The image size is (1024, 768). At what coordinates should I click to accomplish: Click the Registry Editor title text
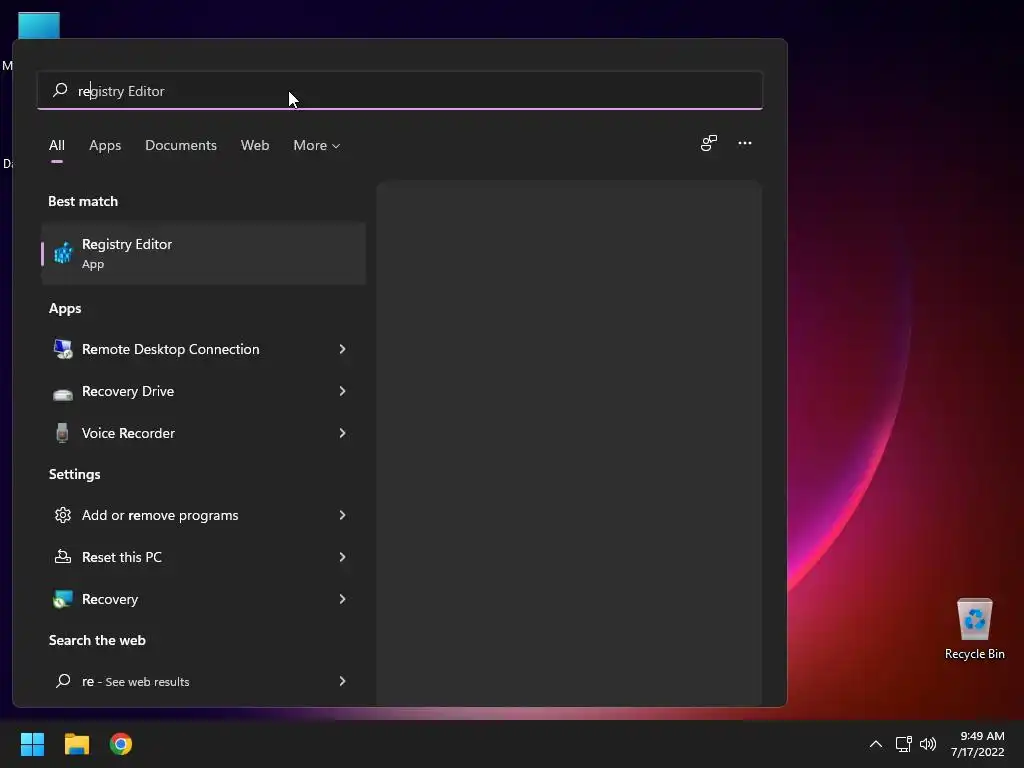pyautogui.click(x=127, y=244)
